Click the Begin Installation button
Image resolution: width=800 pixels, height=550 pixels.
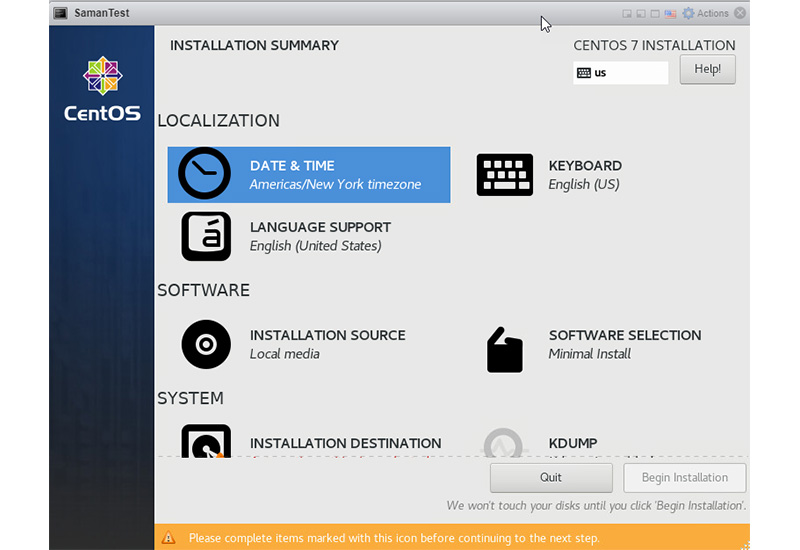pyautogui.click(x=685, y=478)
